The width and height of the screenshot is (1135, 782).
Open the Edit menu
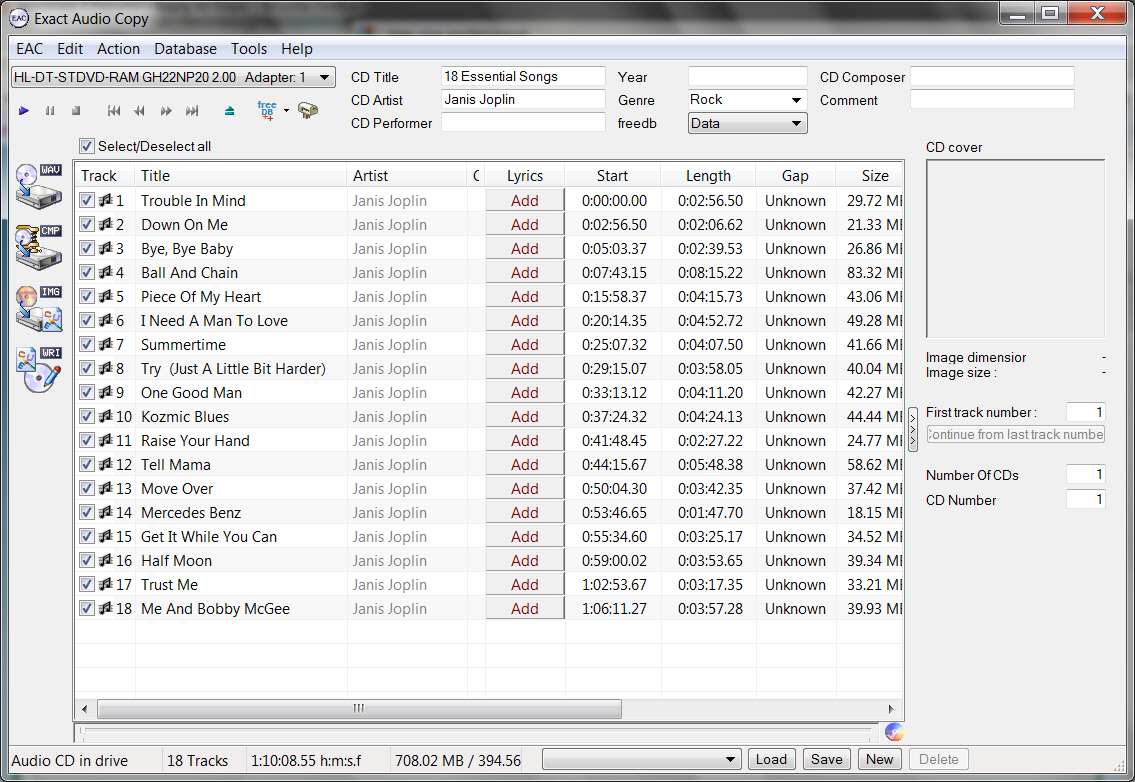coord(70,49)
